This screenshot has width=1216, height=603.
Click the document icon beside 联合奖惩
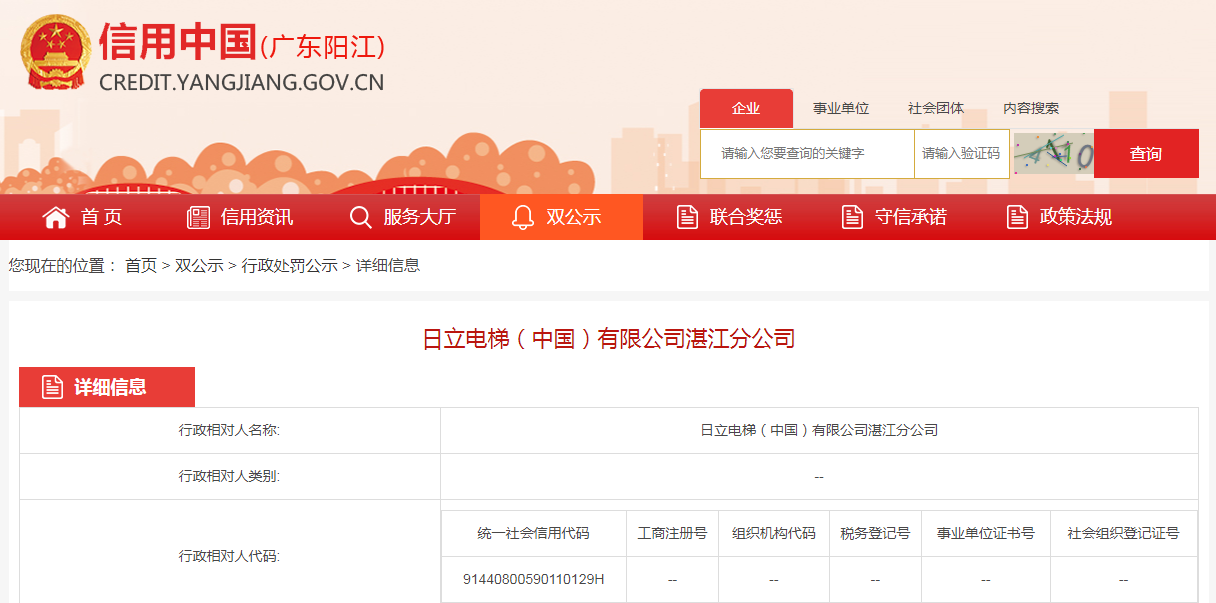click(687, 217)
